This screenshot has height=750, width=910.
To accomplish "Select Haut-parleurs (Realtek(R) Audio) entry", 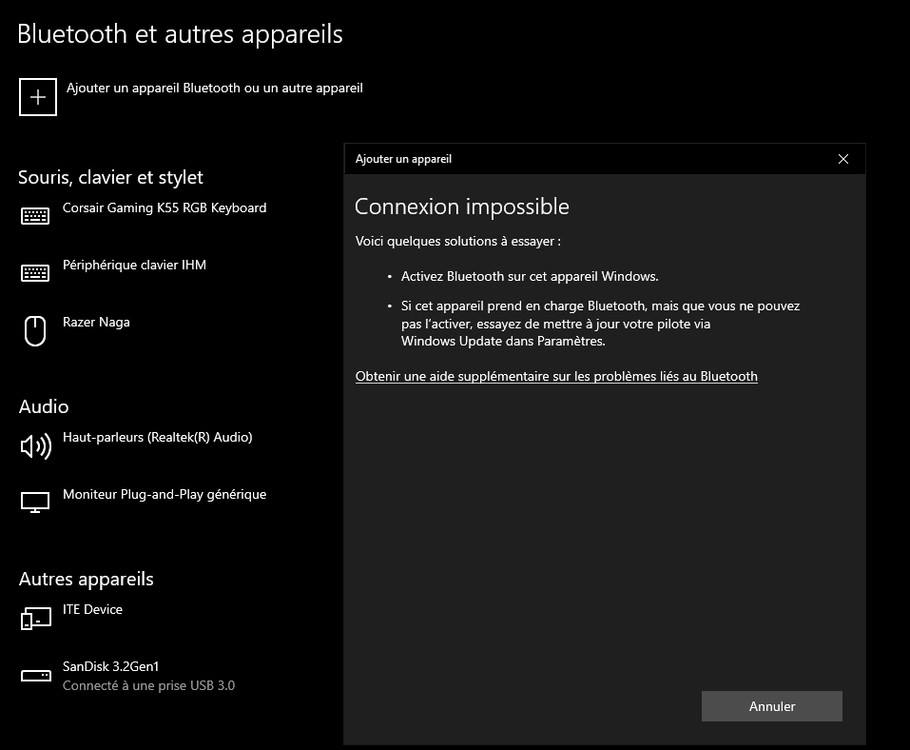I will coord(157,437).
